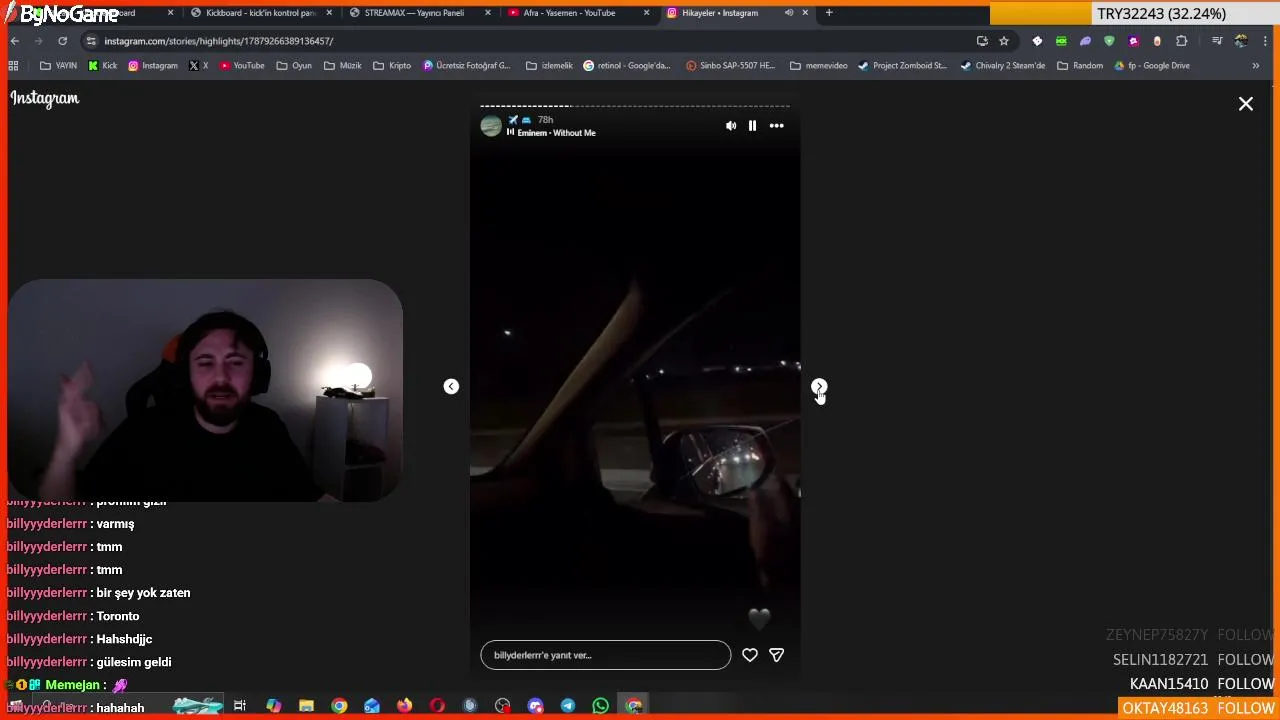The height and width of the screenshot is (720, 1280).
Task: Reload the current page
Action: pos(62,41)
